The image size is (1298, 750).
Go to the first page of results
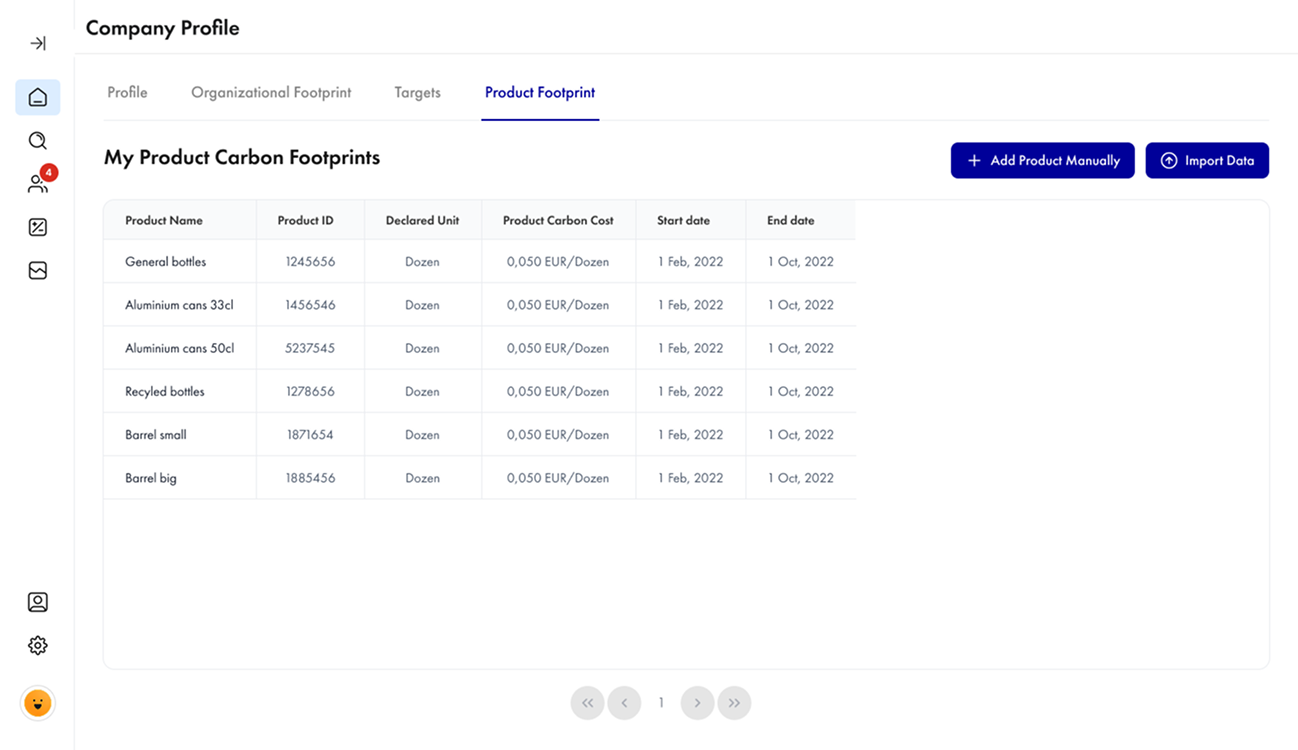588,703
